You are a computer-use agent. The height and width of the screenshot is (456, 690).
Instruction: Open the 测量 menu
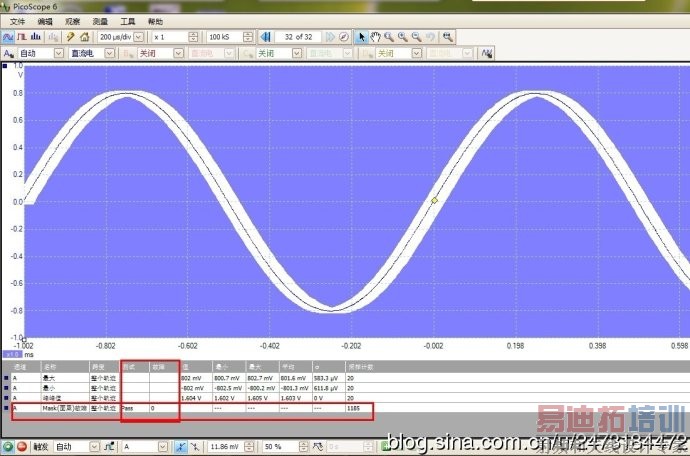tap(100, 22)
